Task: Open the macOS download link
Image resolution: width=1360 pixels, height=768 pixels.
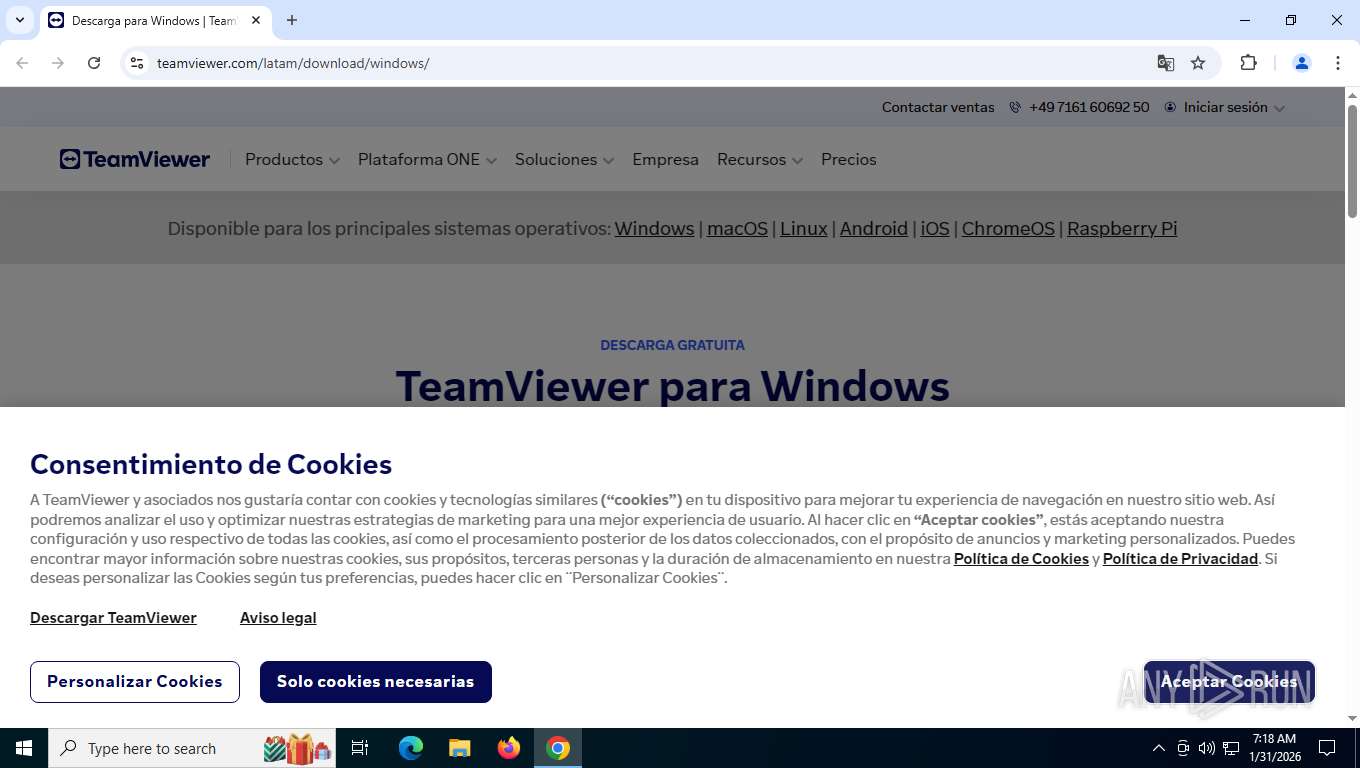Action: pyautogui.click(x=737, y=228)
